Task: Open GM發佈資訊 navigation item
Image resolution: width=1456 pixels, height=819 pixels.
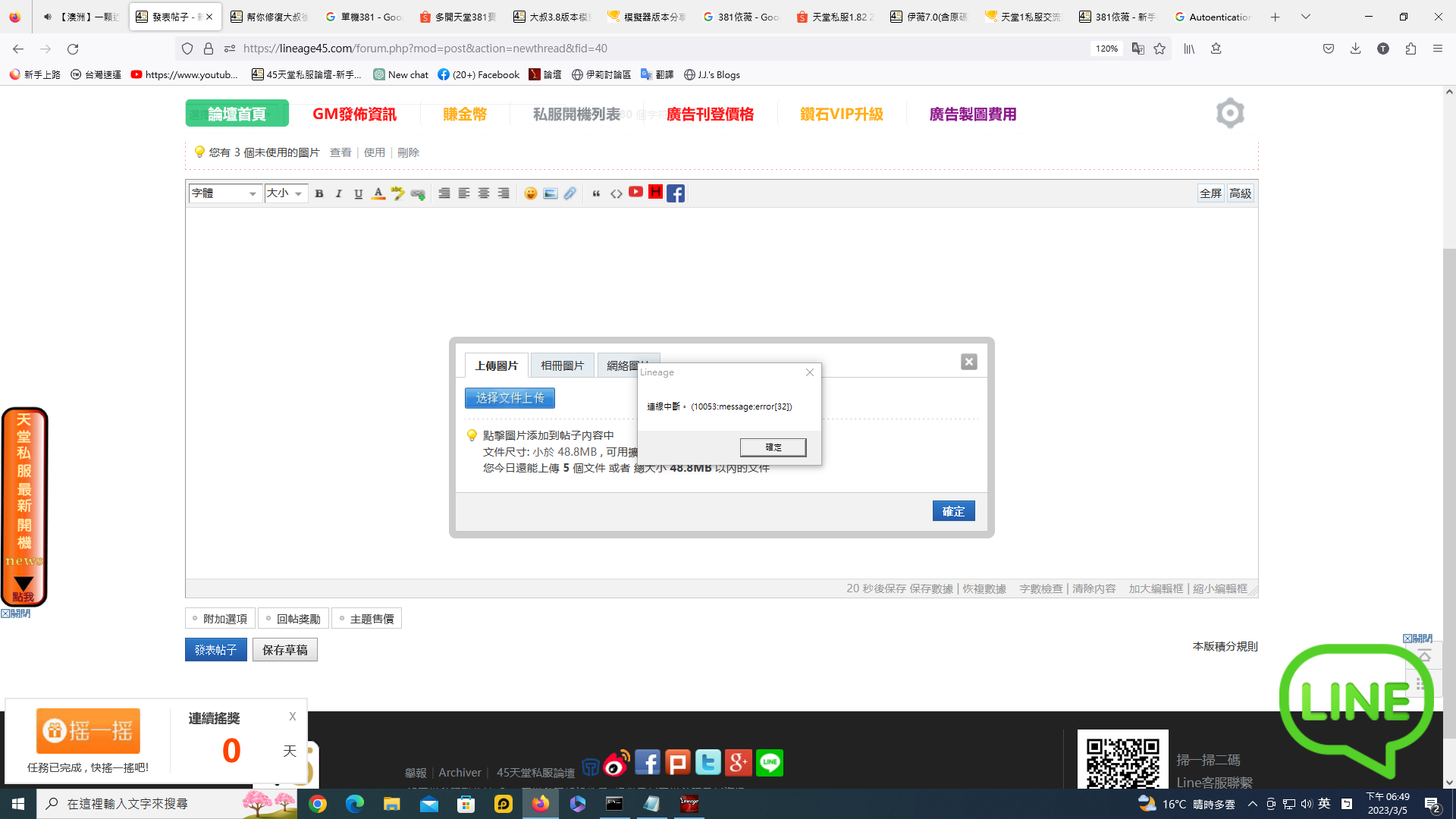Action: (x=354, y=114)
